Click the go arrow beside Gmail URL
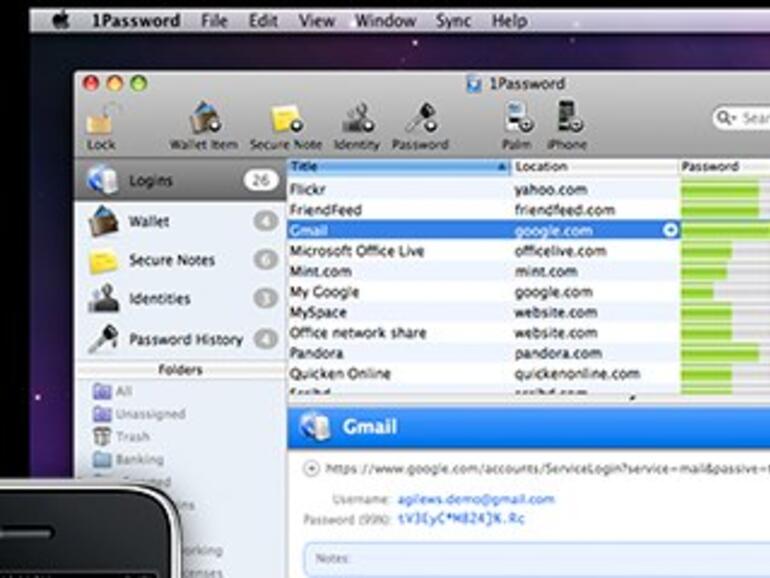This screenshot has height=578, width=770. click(311, 468)
